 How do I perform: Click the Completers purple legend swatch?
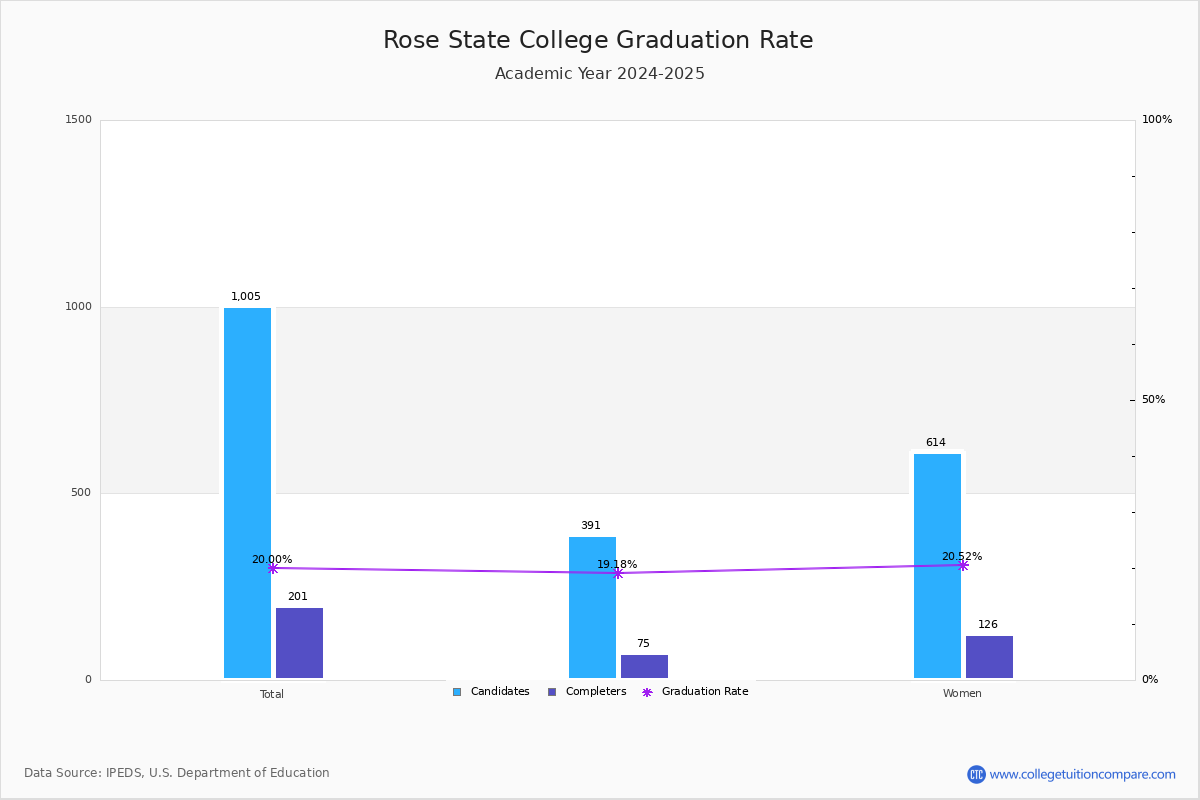pyautogui.click(x=552, y=692)
